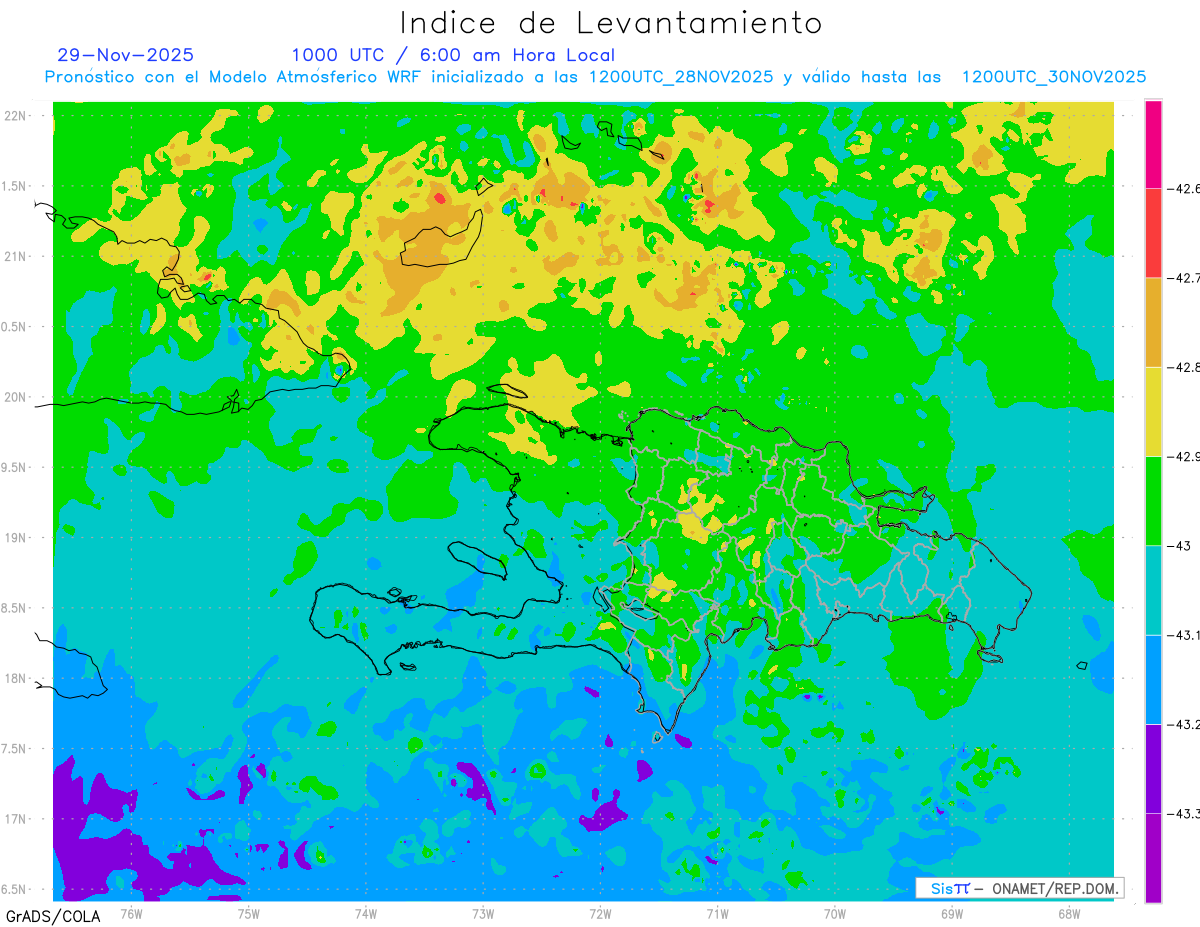Click the "-43.1" color bar value
The height and width of the screenshot is (927, 1200).
pyautogui.click(x=1183, y=635)
